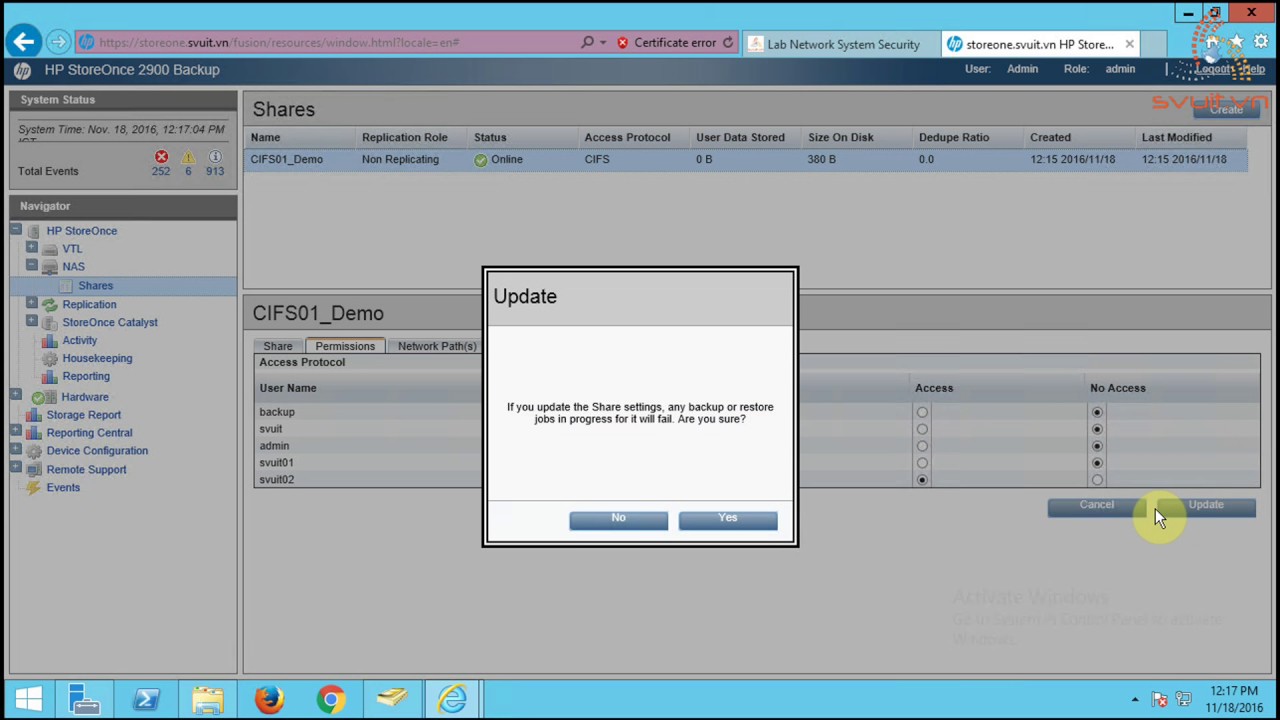Select Access radio for user svuit
This screenshot has width=1280, height=720.
[922, 429]
